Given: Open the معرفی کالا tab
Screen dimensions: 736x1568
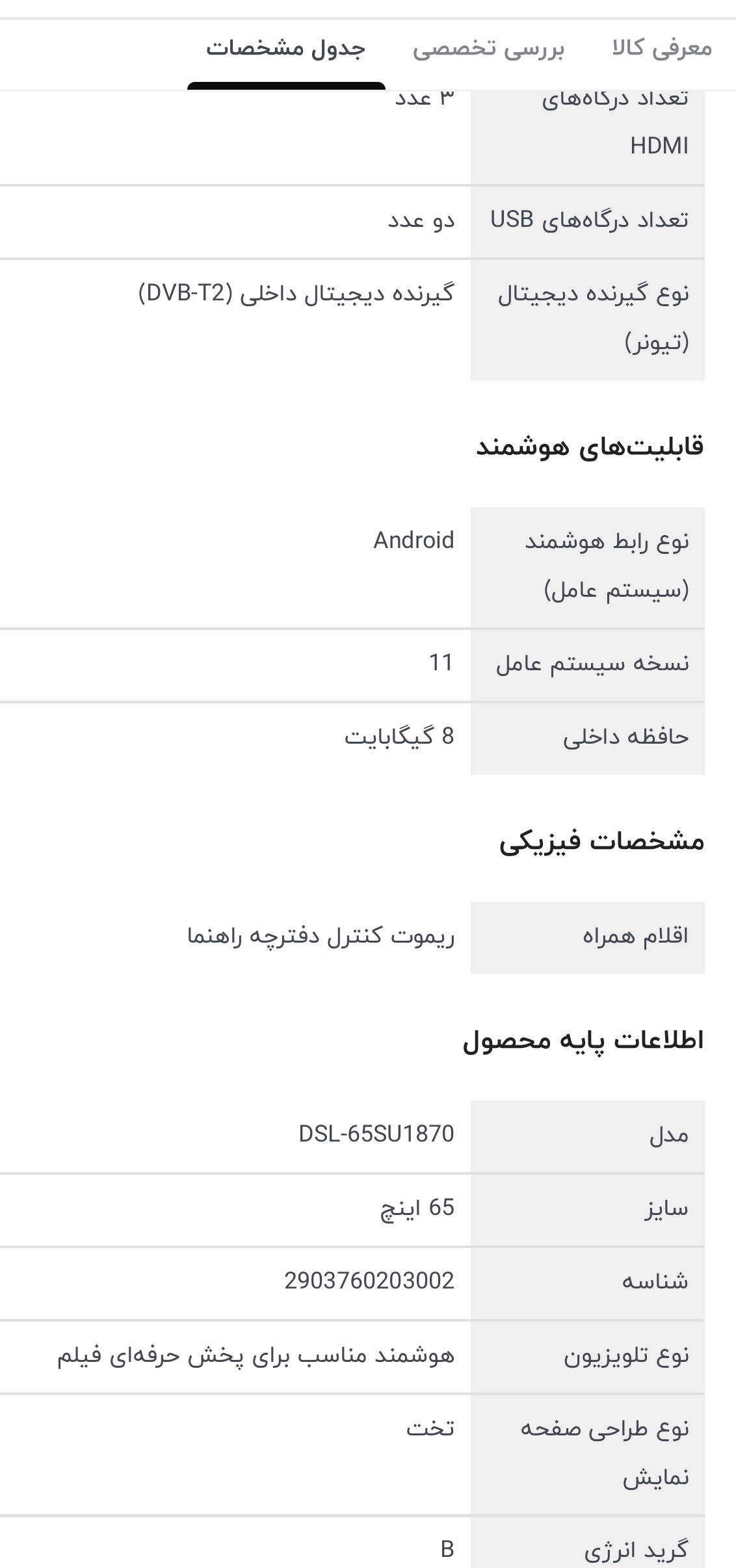Looking at the screenshot, I should [661, 49].
